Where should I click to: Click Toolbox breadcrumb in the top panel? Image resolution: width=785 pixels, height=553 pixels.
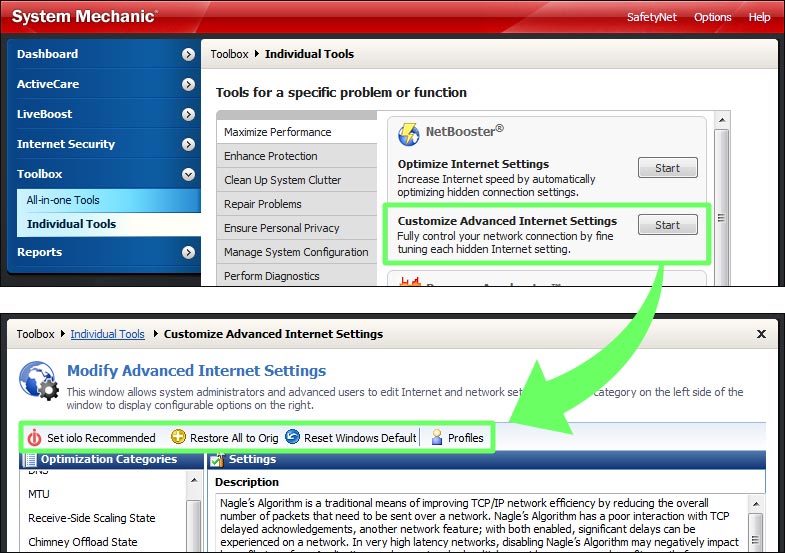pyautogui.click(x=229, y=54)
